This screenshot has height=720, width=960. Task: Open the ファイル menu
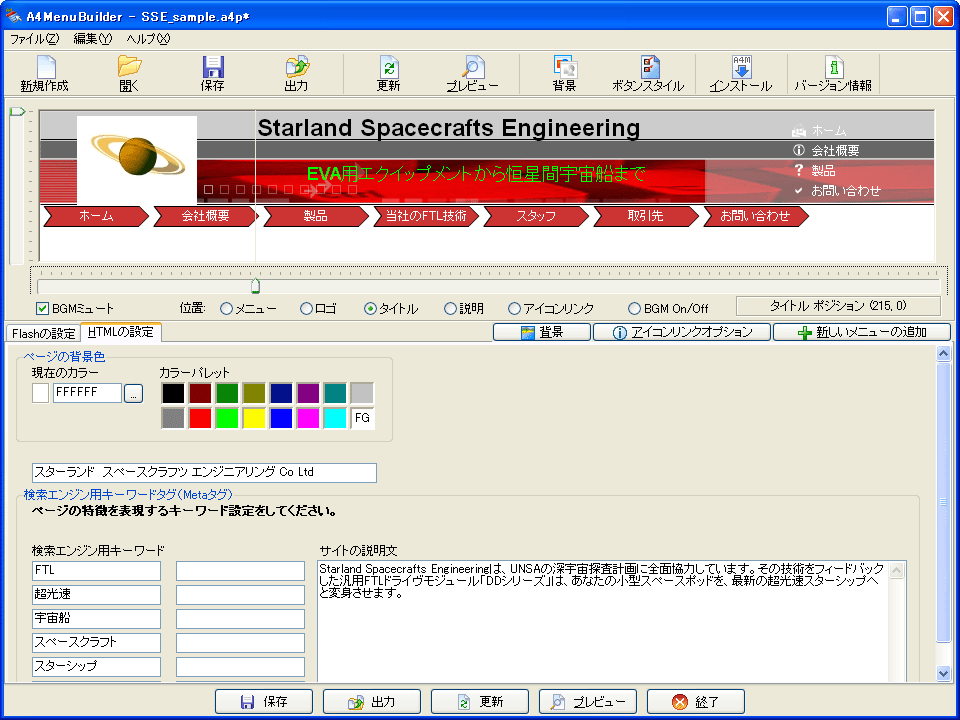[x=33, y=39]
